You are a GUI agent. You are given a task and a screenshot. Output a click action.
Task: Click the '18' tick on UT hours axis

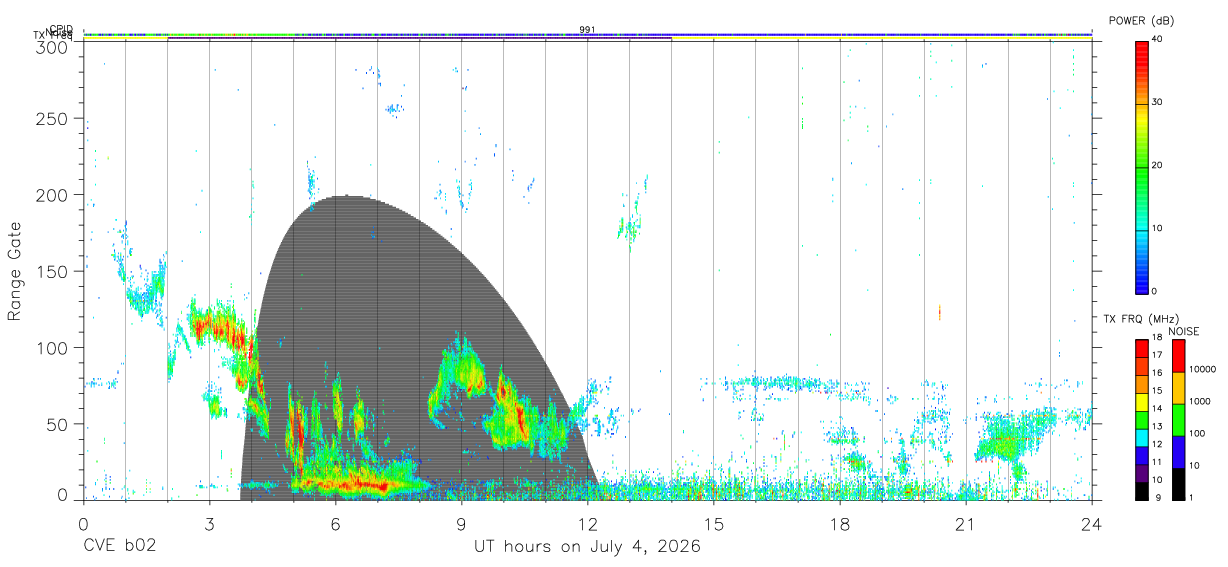point(840,523)
